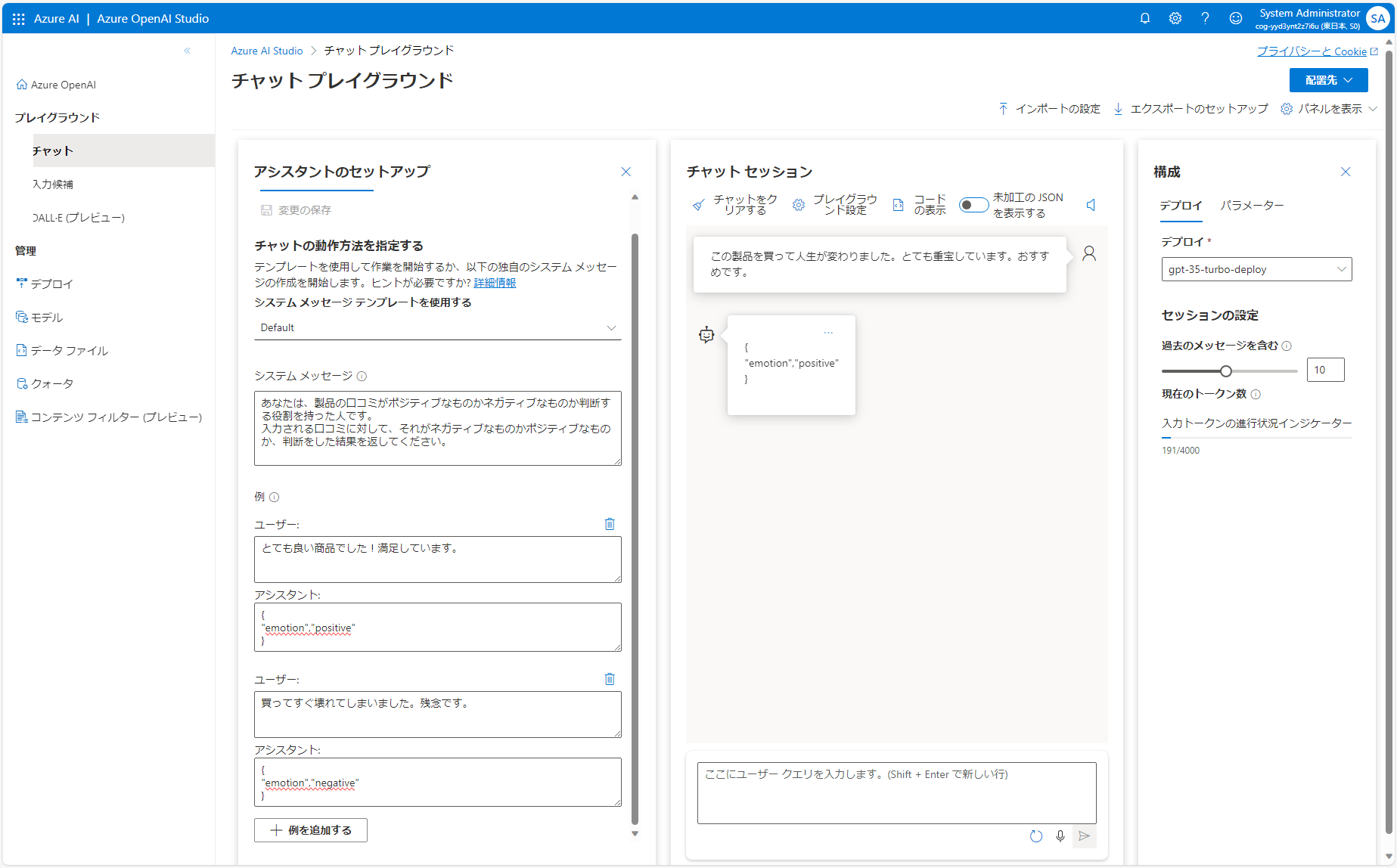Open コンテンツ フィルター (プレビュー)
This screenshot has width=1397, height=868.
[x=115, y=417]
